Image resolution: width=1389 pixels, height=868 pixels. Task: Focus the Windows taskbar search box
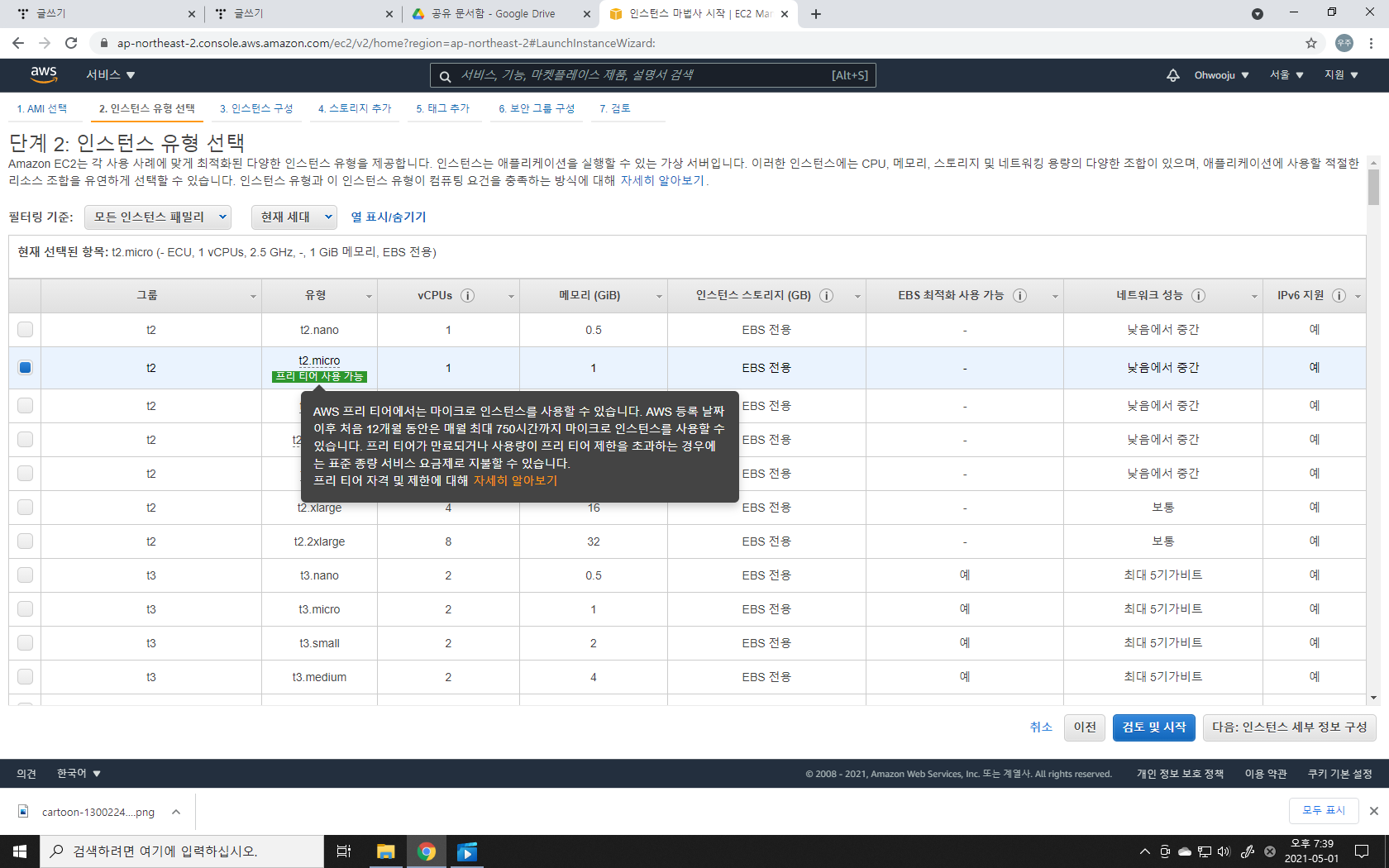(182, 851)
